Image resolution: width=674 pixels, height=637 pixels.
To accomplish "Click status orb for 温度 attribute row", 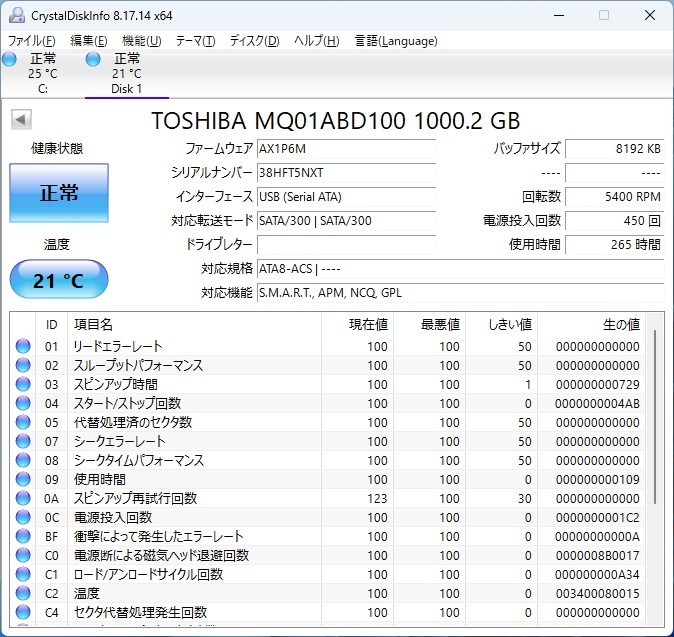I will tap(23, 593).
